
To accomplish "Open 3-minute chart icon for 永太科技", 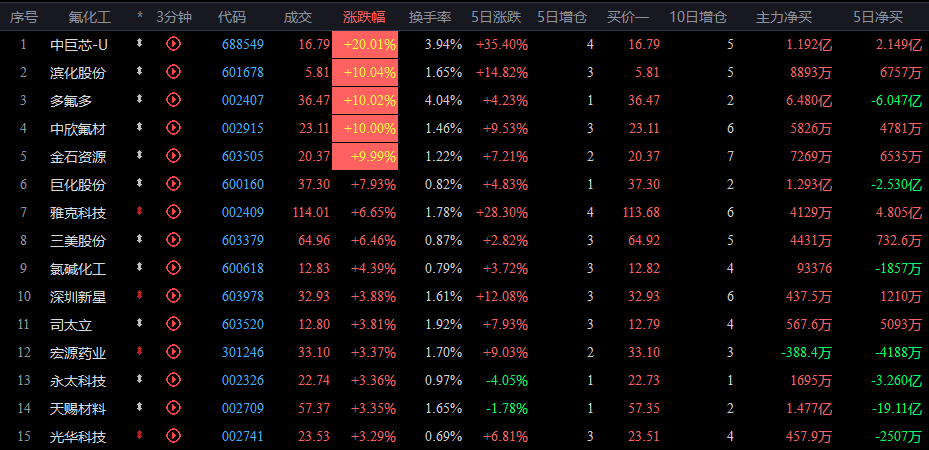I will pyautogui.click(x=173, y=379).
